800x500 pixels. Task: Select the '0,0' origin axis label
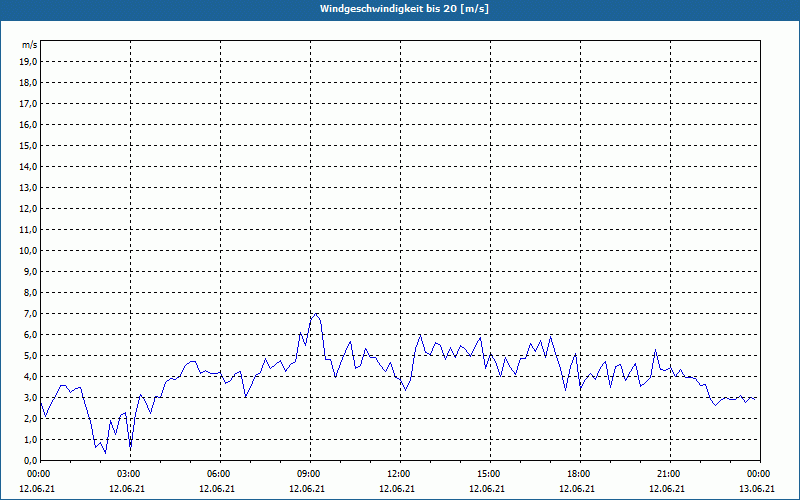[x=31, y=461]
